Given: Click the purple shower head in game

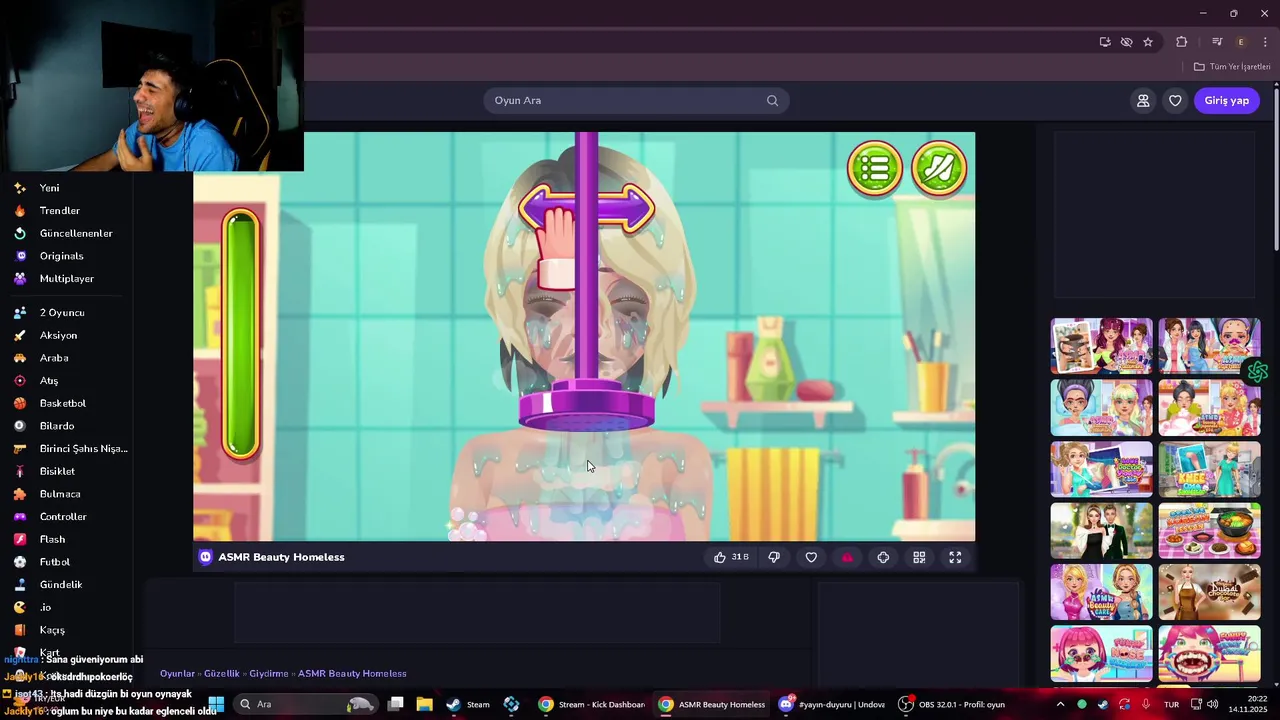Looking at the screenshot, I should (x=586, y=407).
